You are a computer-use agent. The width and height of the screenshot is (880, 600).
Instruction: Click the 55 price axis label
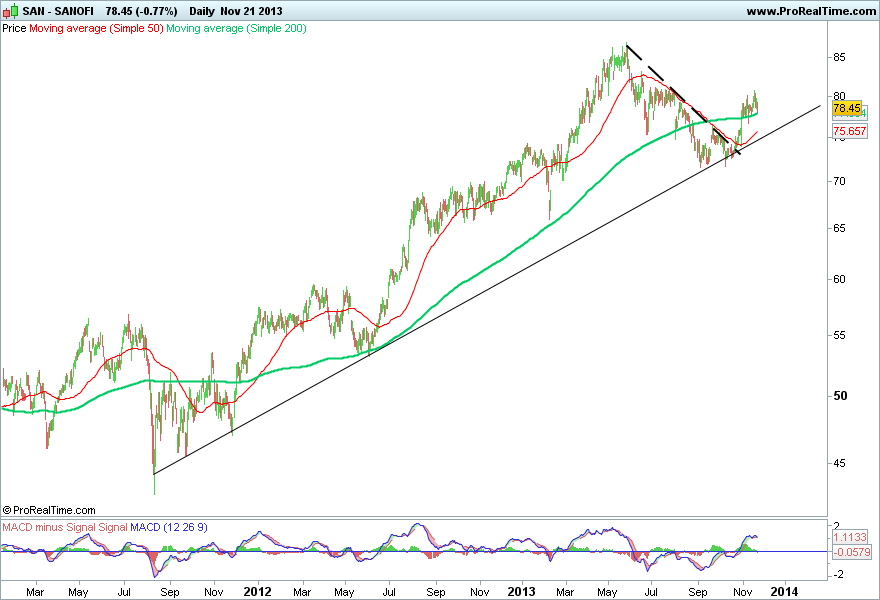point(840,336)
